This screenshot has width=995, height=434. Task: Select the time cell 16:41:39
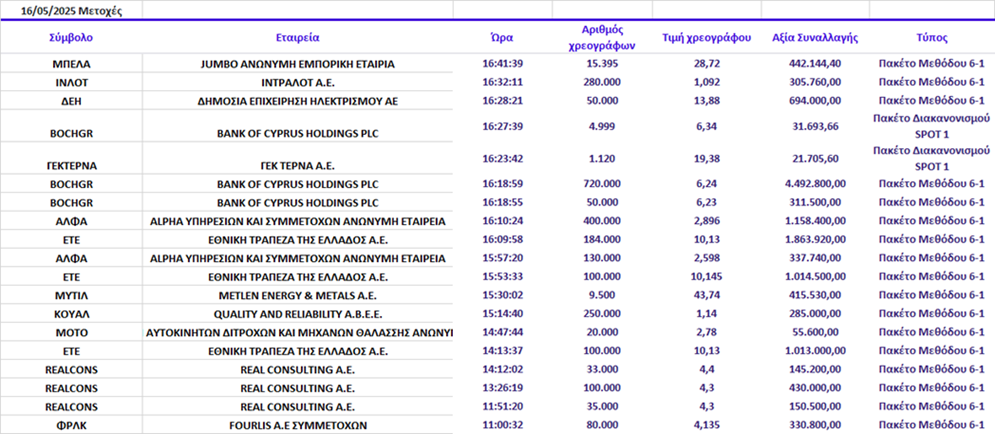pos(503,63)
